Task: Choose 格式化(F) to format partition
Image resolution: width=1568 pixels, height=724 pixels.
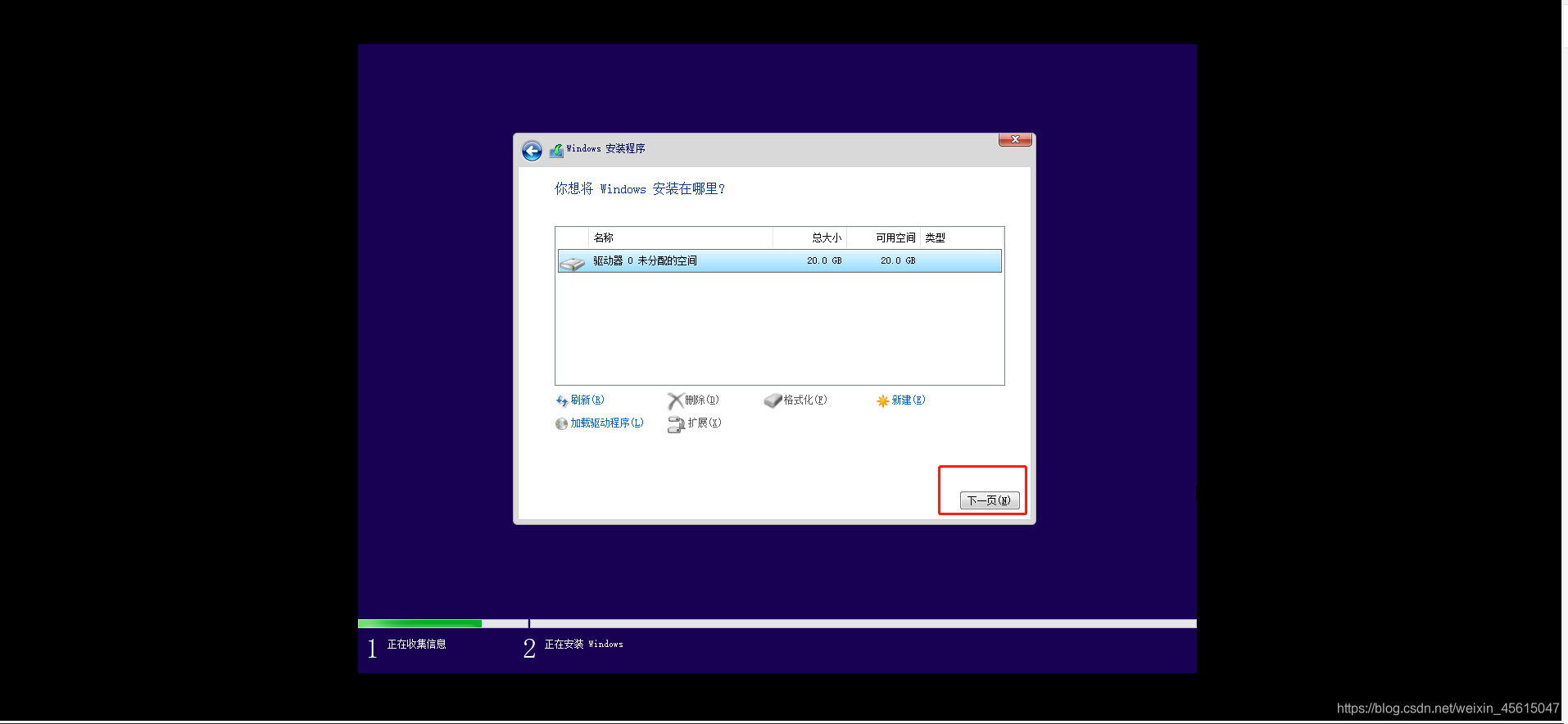Action: point(805,400)
